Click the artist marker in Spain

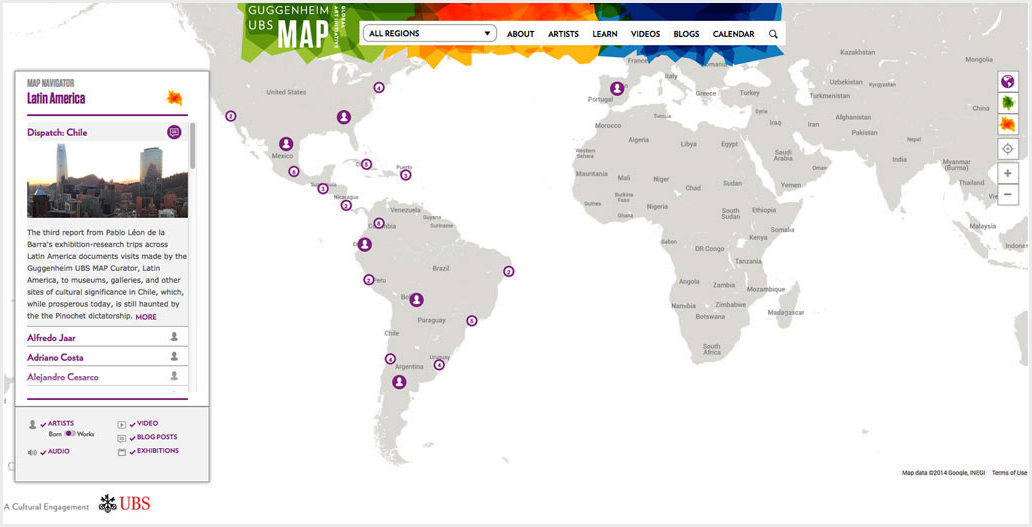pos(617,88)
